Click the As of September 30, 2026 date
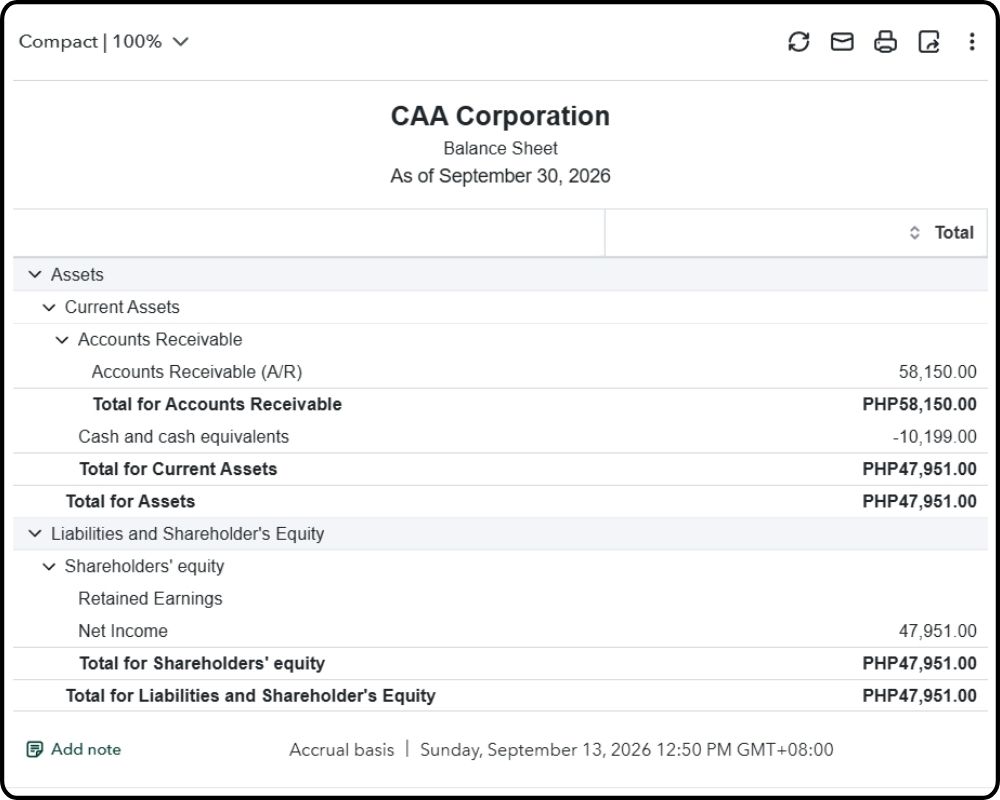This screenshot has width=1000, height=800. [500, 176]
